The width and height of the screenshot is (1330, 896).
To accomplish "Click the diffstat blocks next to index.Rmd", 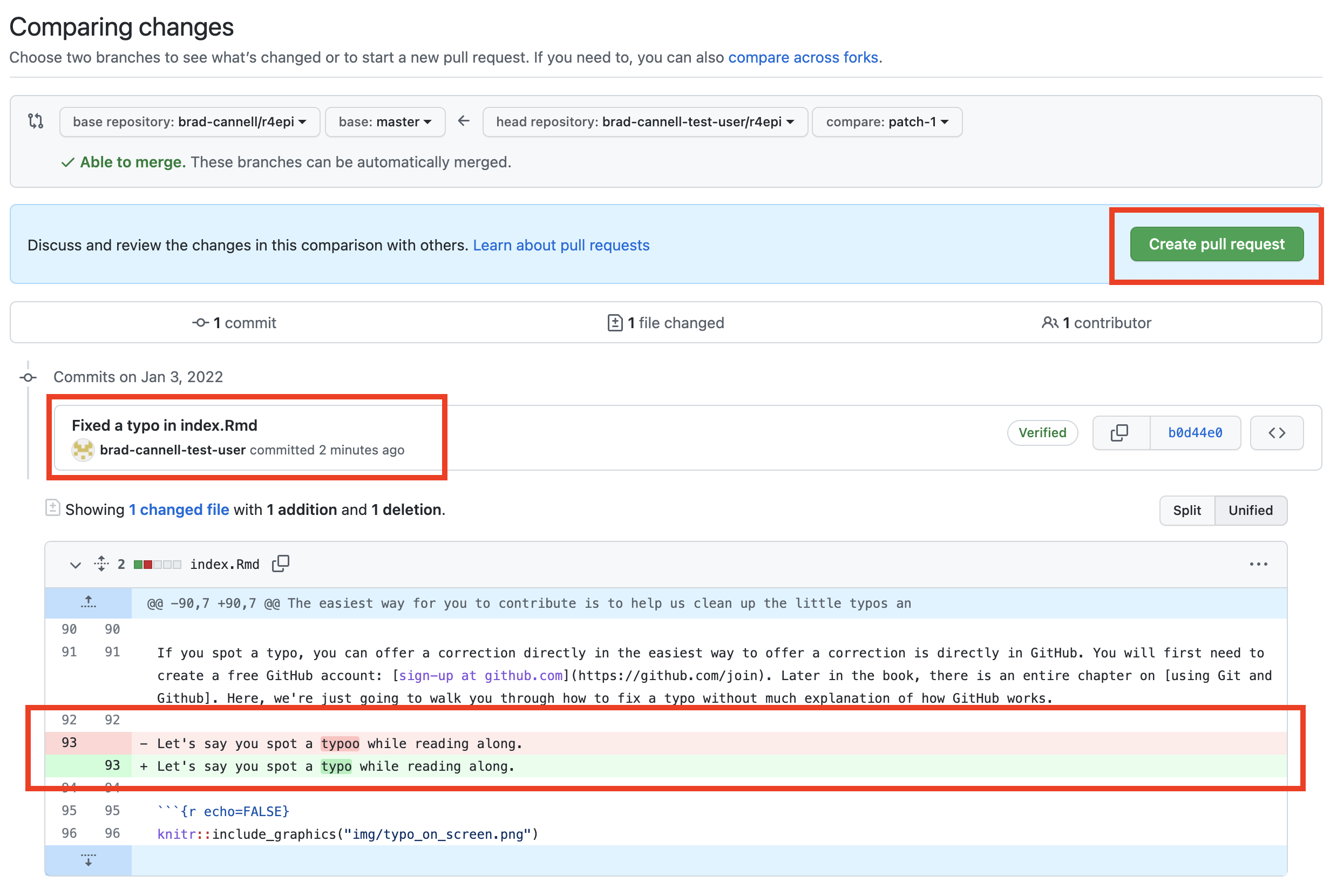I will pyautogui.click(x=157, y=565).
